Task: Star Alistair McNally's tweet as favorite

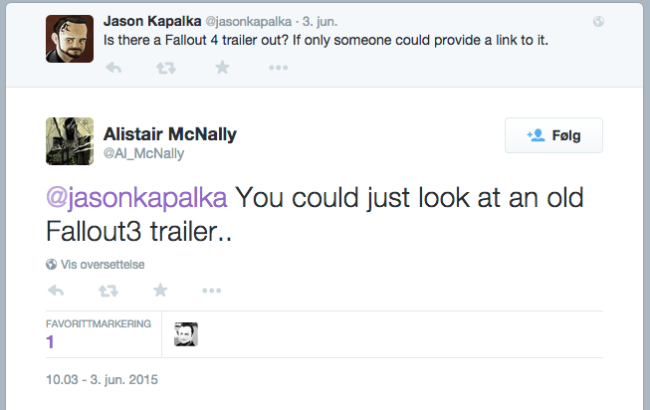Action: [x=160, y=290]
